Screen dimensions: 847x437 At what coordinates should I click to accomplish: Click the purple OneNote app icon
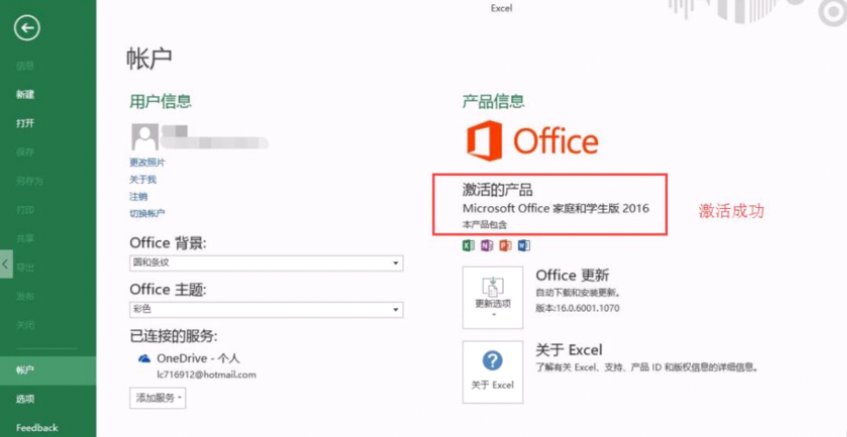coord(487,246)
